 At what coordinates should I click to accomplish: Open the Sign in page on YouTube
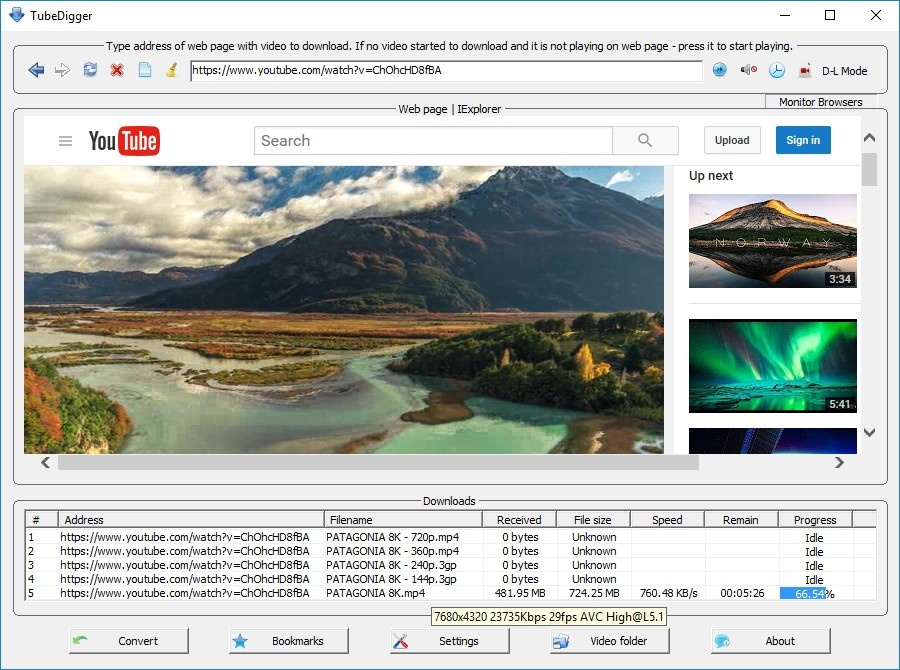point(803,140)
